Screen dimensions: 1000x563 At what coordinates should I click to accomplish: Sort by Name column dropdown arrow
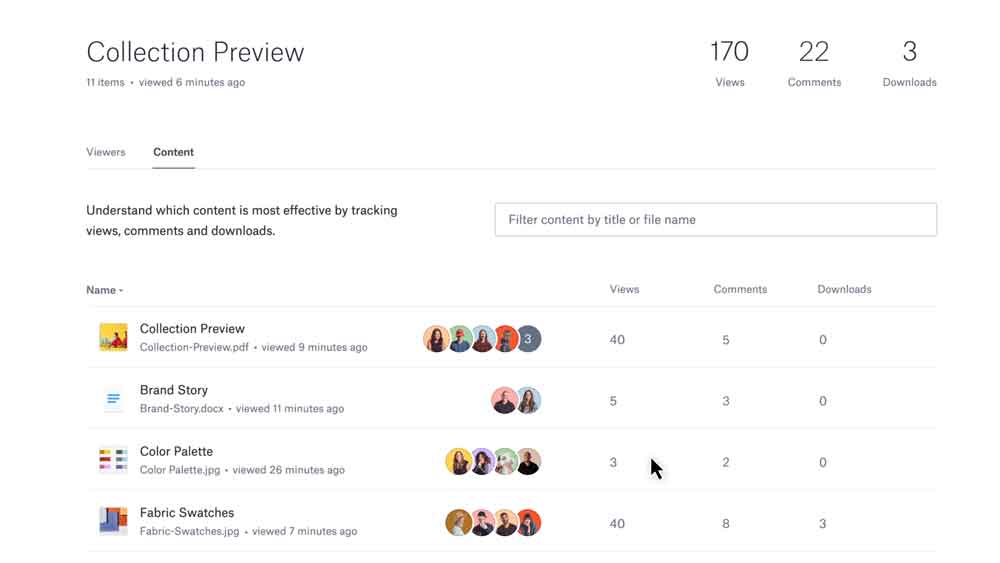point(121,291)
